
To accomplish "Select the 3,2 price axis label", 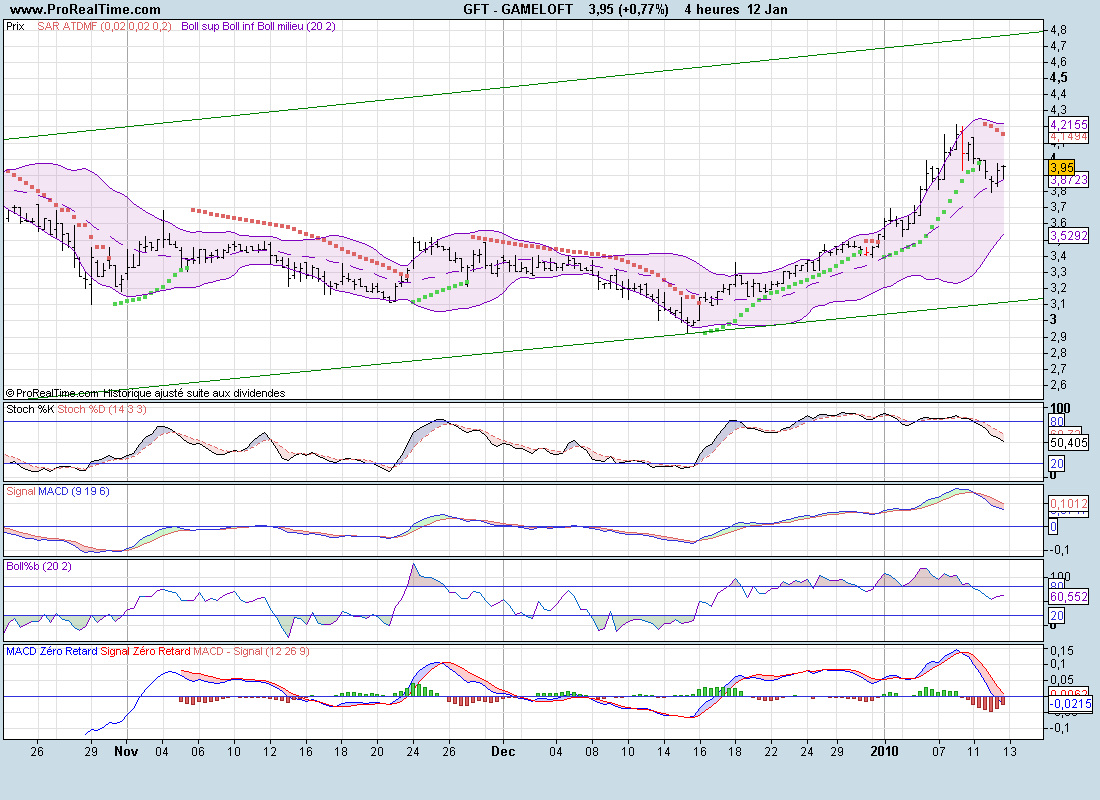I will [x=1059, y=288].
